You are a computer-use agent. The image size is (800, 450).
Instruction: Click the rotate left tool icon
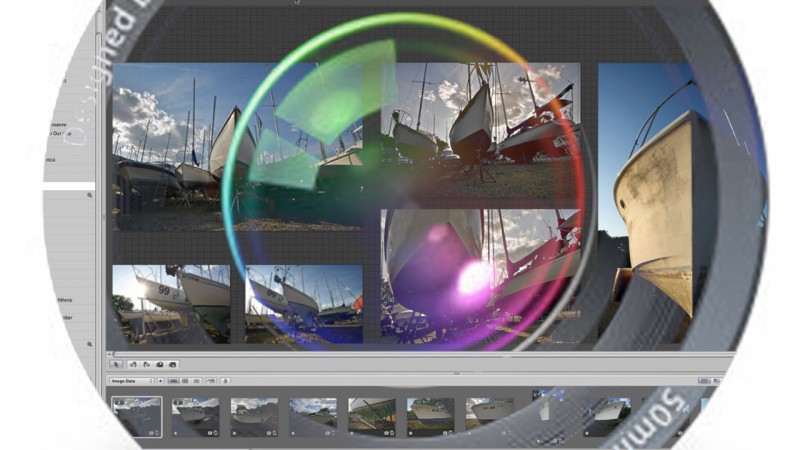point(131,364)
